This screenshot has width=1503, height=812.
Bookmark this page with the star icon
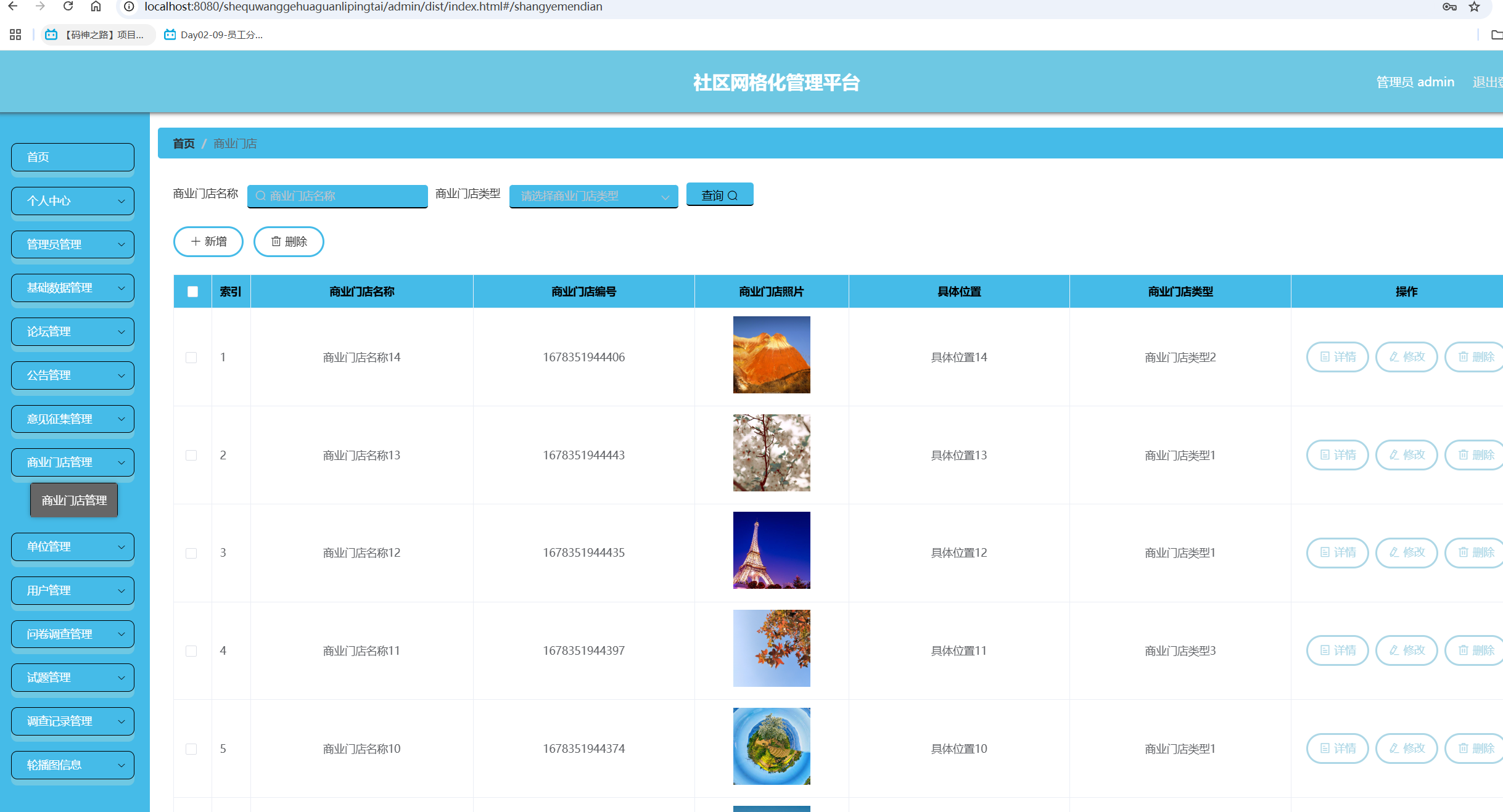pyautogui.click(x=1474, y=7)
